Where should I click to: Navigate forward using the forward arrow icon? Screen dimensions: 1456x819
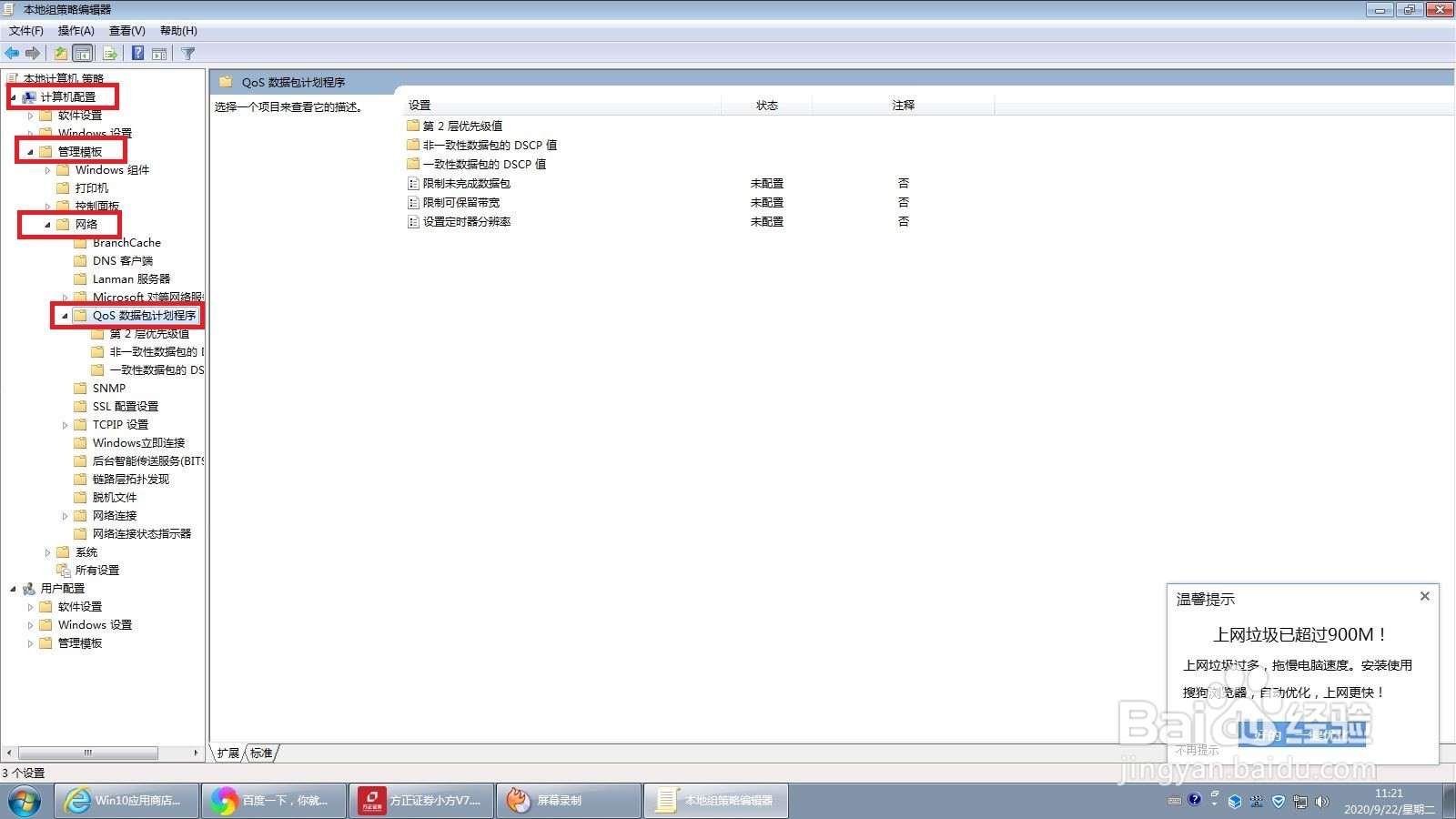point(34,53)
